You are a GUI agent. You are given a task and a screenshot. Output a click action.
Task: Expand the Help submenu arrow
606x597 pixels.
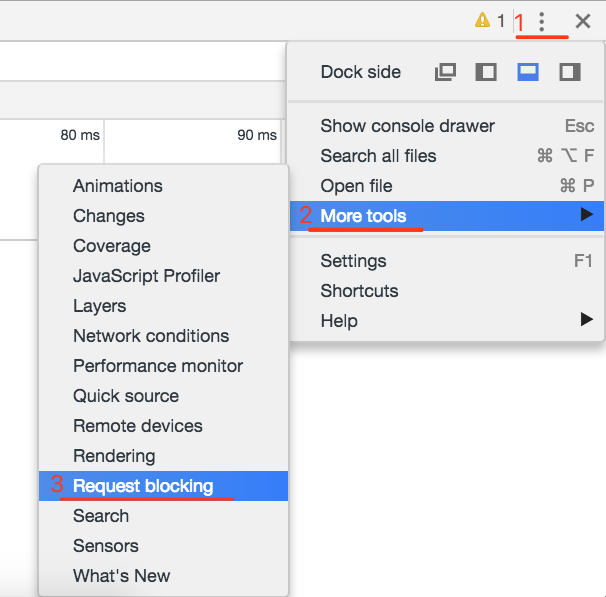586,320
